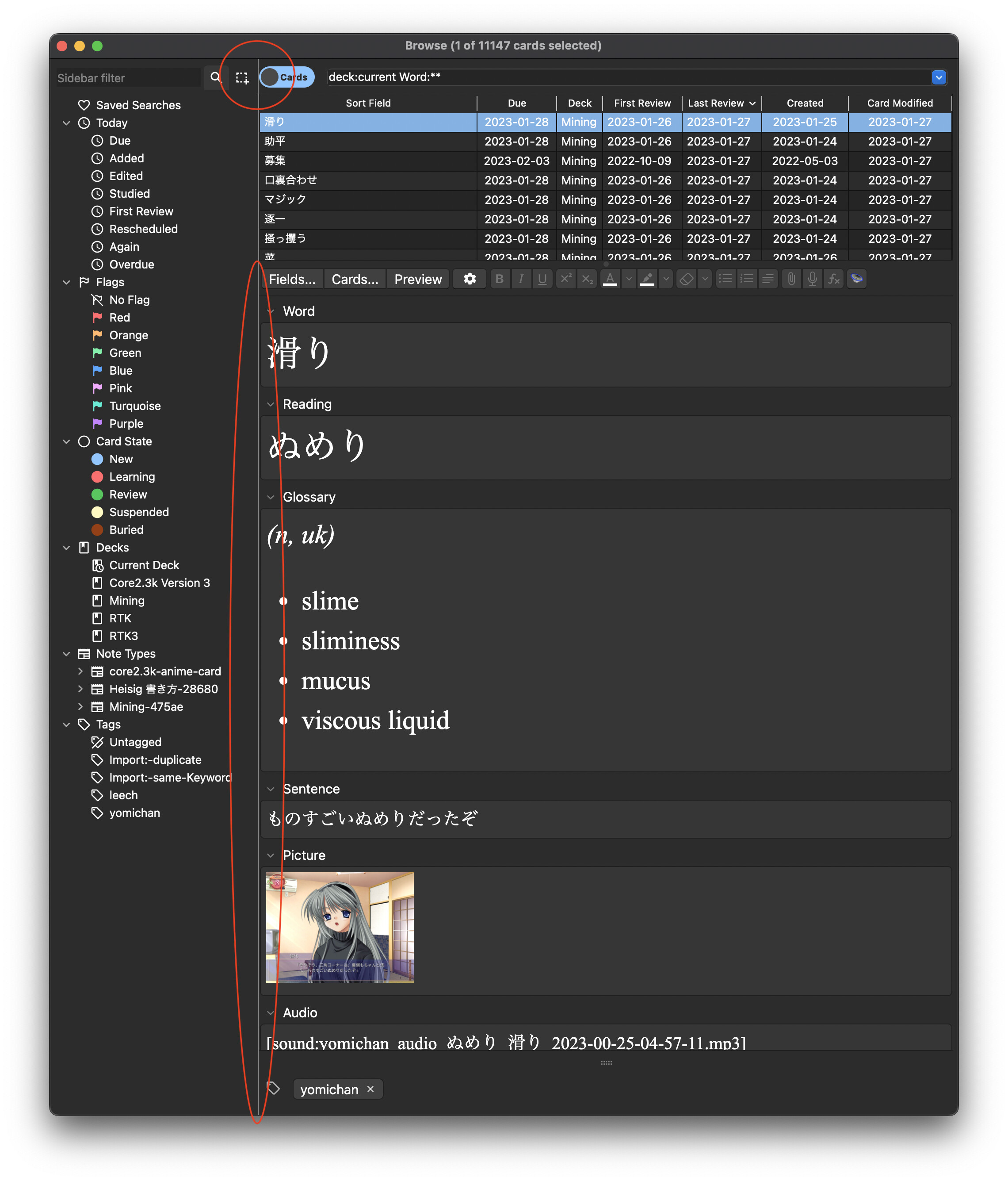The width and height of the screenshot is (1008, 1181).
Task: Collapse the Flags sidebar section
Action: (67, 282)
